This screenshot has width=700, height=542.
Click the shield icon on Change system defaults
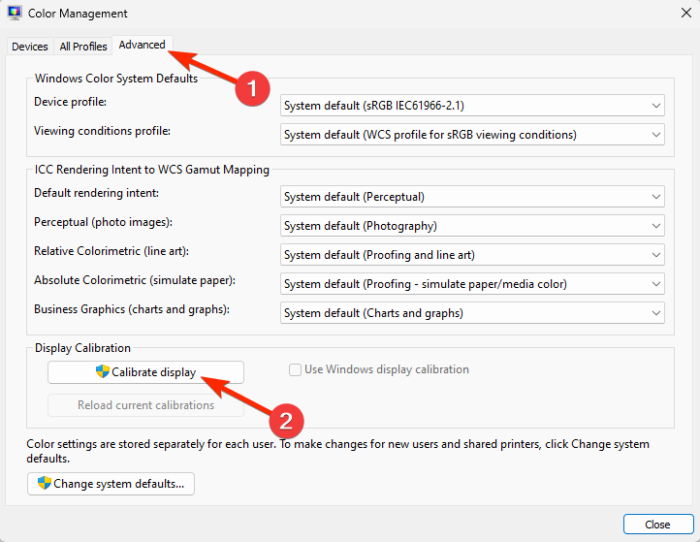44,484
